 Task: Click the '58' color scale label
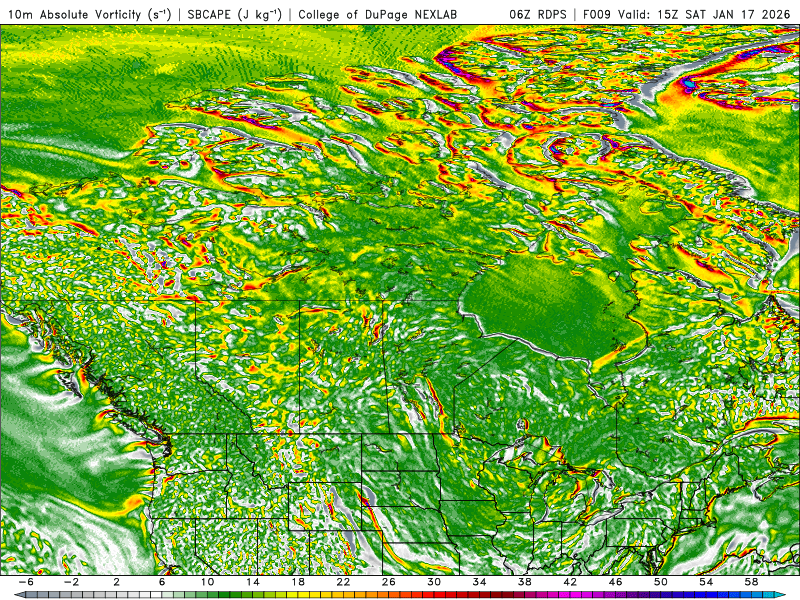click(751, 582)
